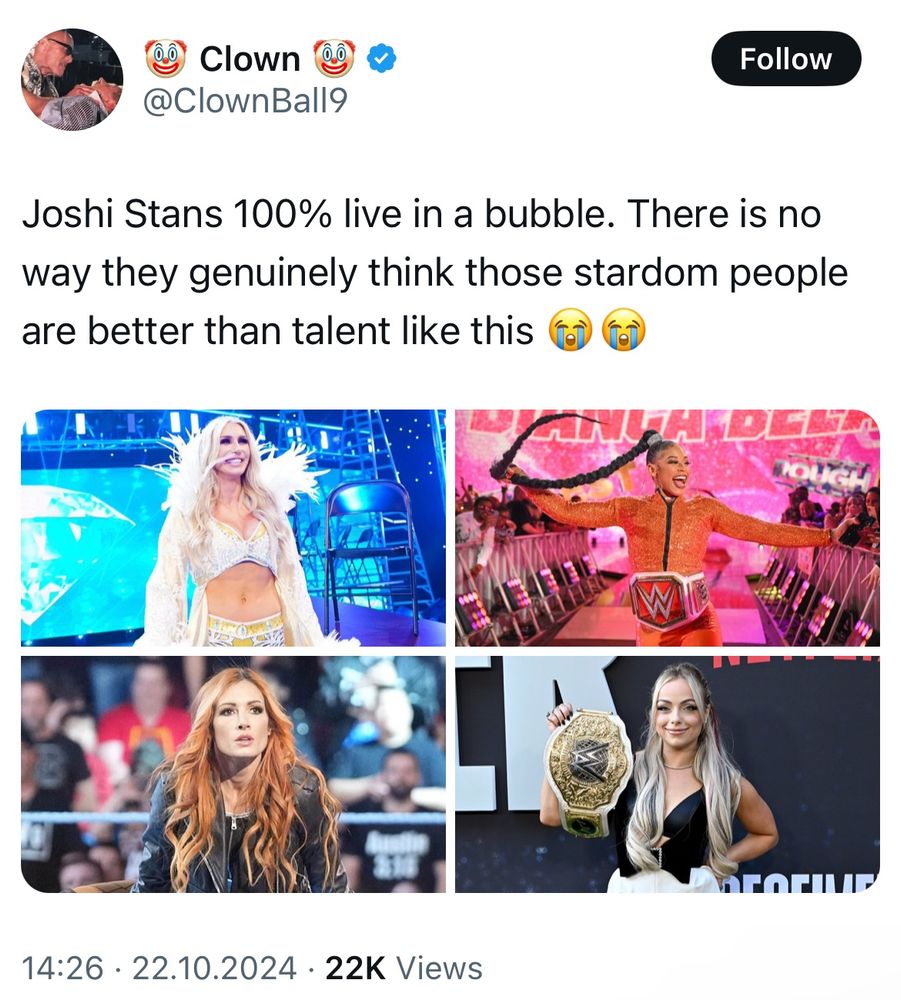Open photo of woman in orange swinging braid
Image resolution: width=901 pixels, height=1000 pixels.
coord(667,528)
